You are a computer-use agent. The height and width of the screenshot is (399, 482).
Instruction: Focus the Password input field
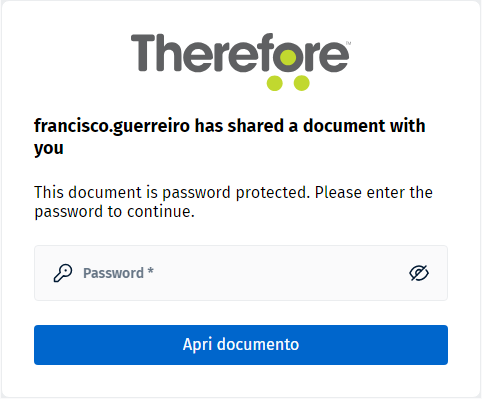point(241,273)
